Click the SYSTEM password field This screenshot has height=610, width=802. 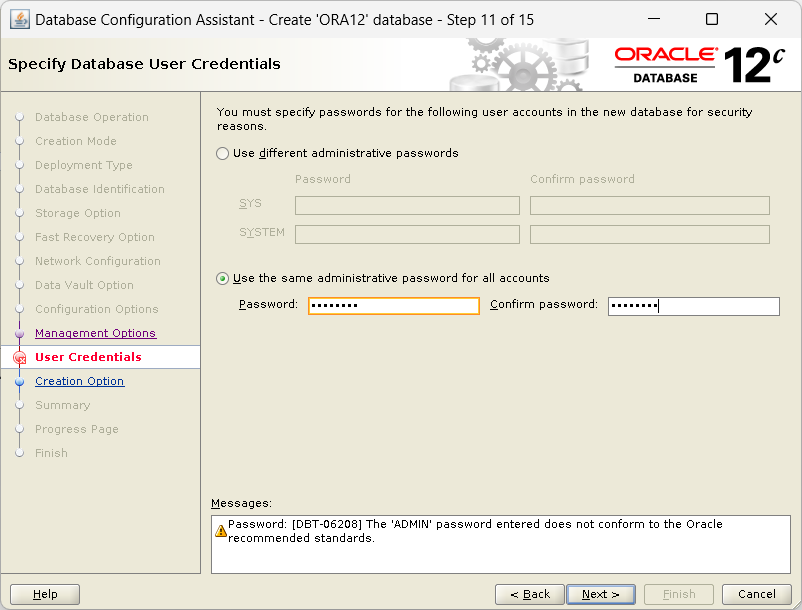tap(407, 234)
